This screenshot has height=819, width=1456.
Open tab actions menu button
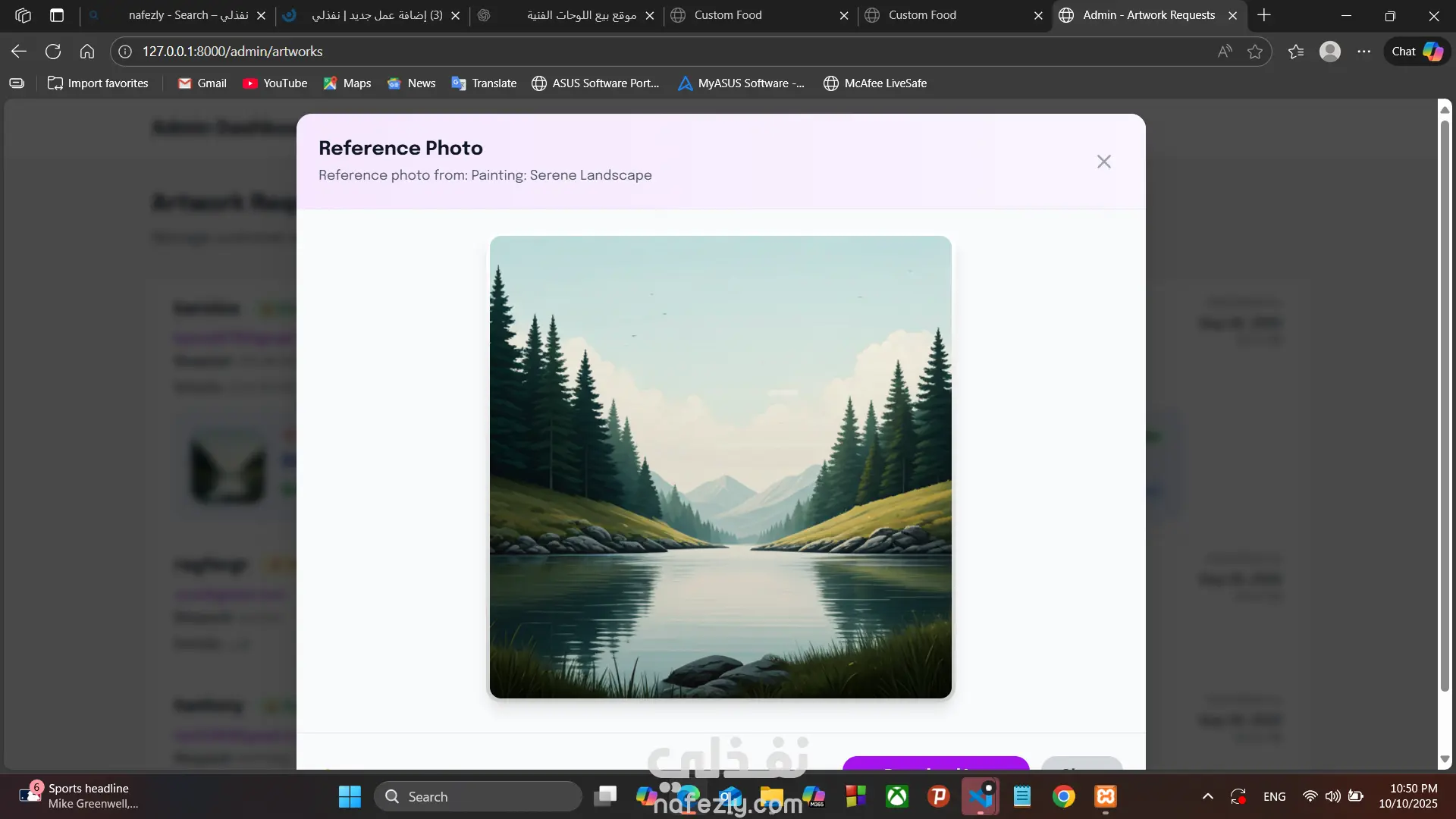pyautogui.click(x=57, y=15)
